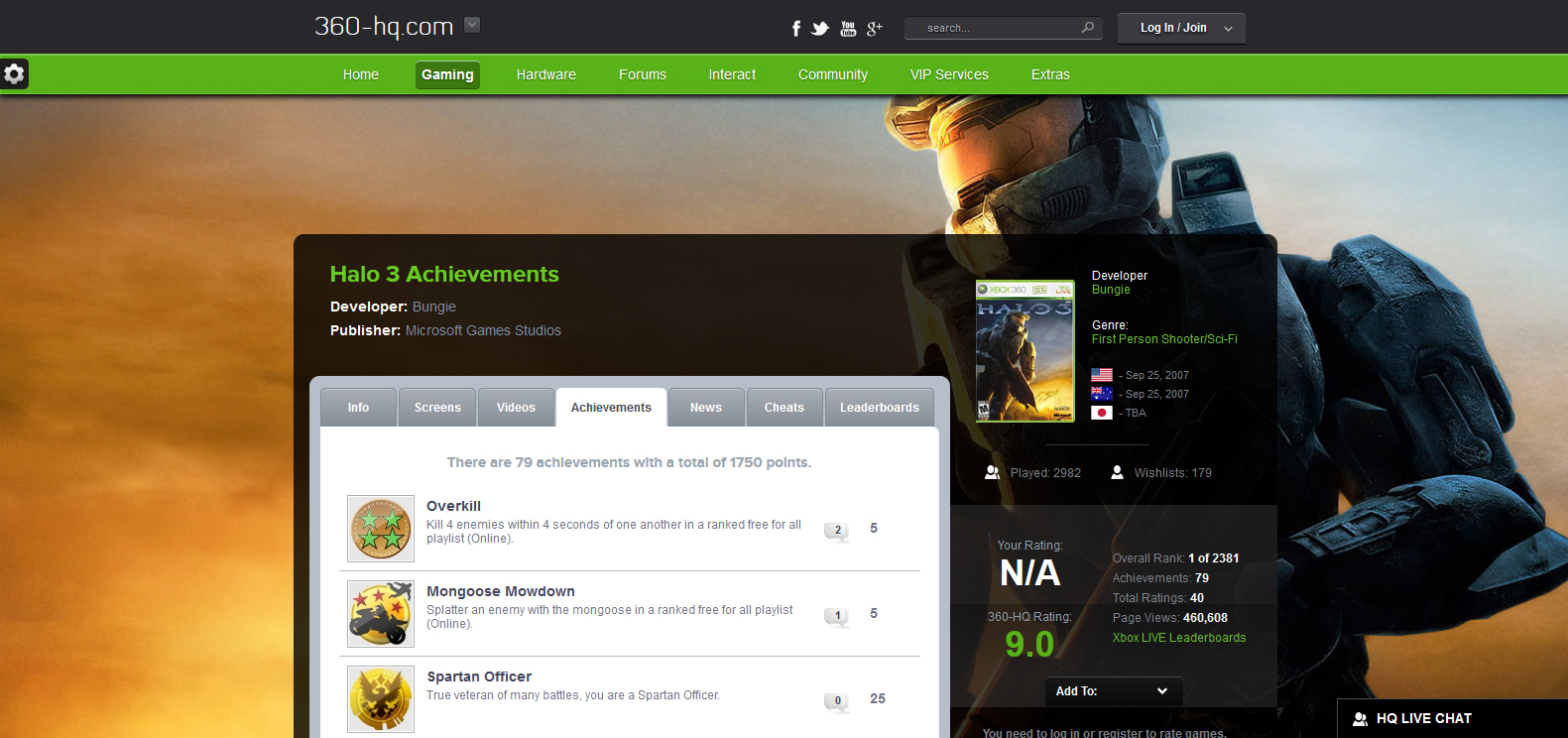
Task: Open the Overkill achievement title
Action: [453, 506]
